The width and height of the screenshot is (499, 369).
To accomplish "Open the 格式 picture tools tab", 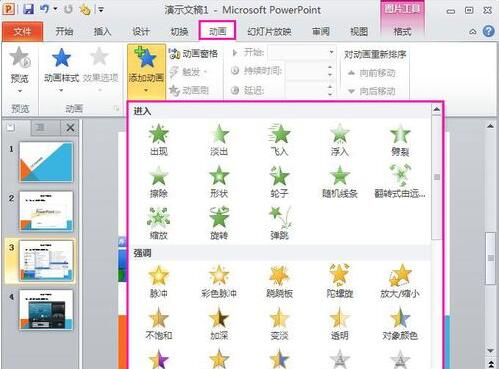I will point(402,32).
